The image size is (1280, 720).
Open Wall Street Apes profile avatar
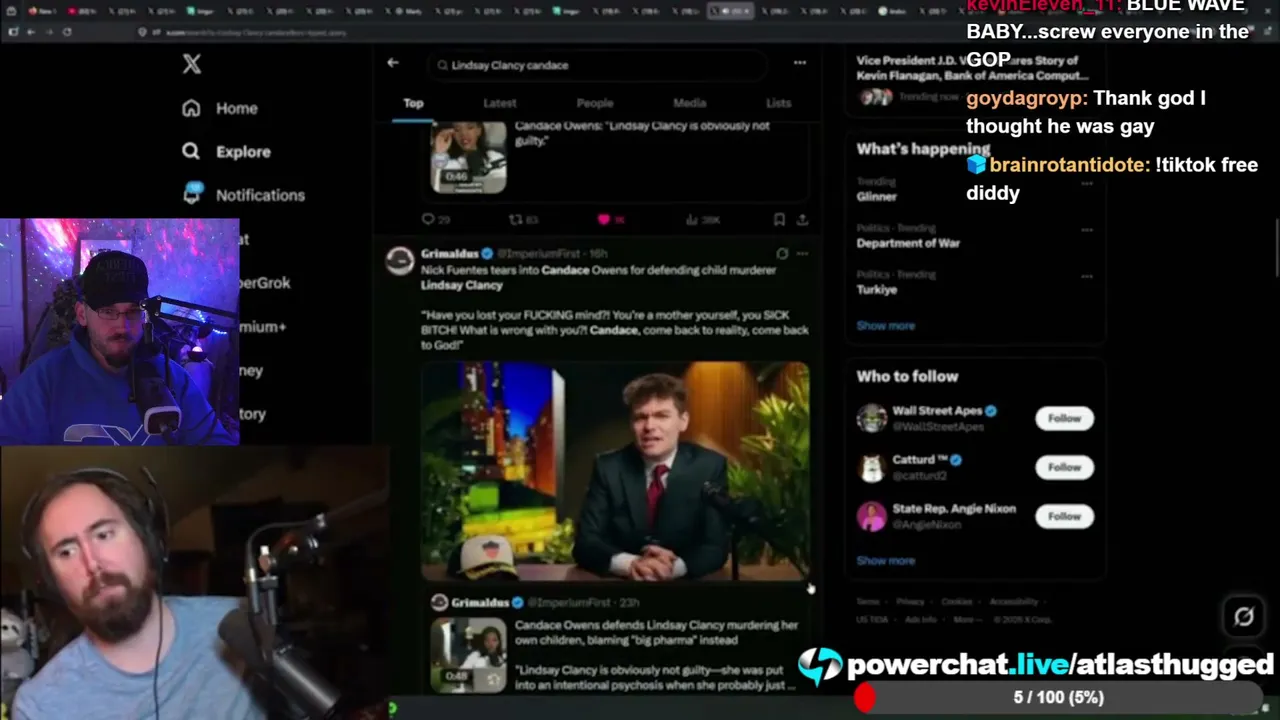[872, 418]
